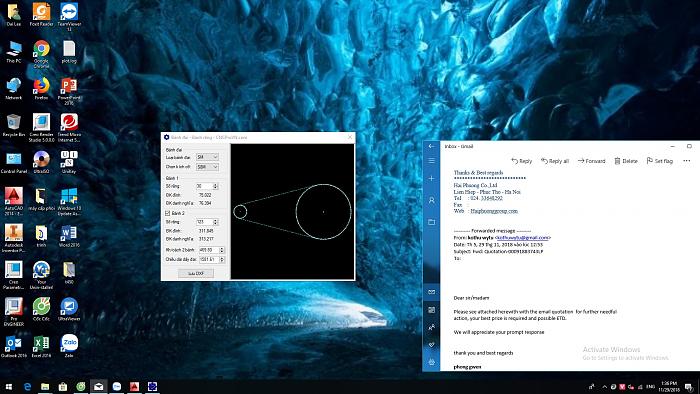
Task: Open the Network desktop icon
Action: 13,88
